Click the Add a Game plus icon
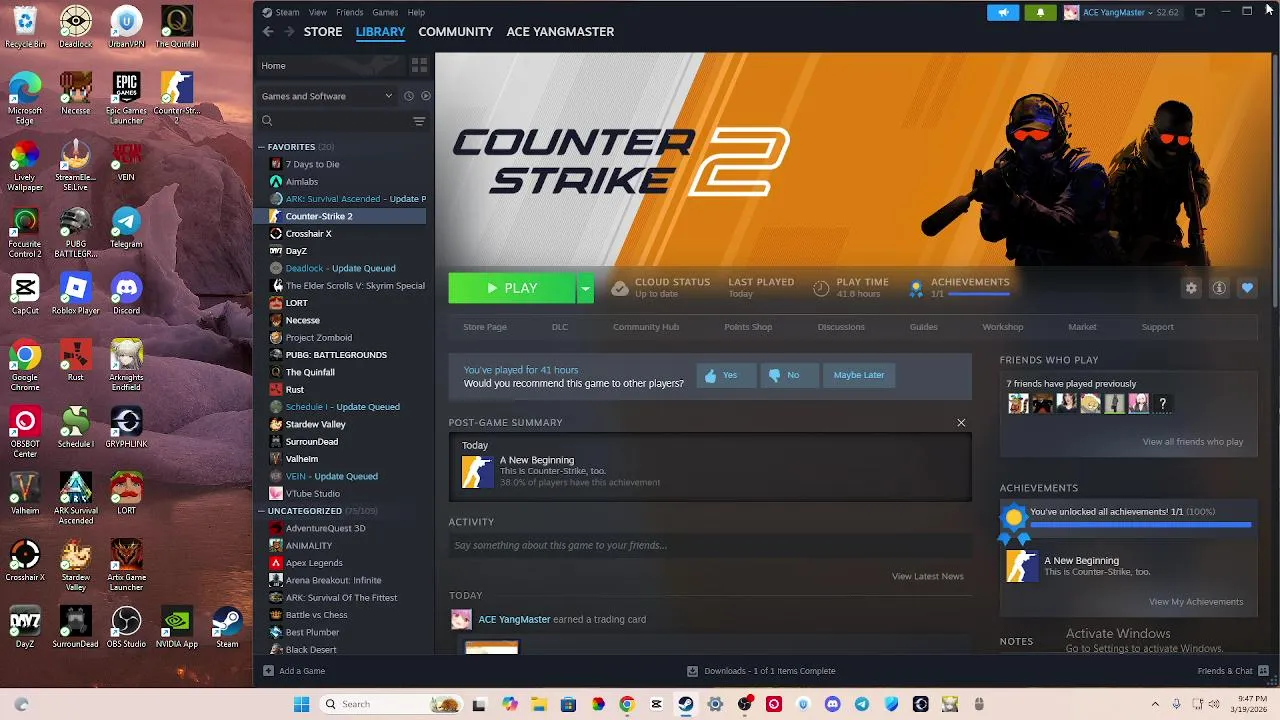Screen dimensions: 1280x720 (268, 671)
